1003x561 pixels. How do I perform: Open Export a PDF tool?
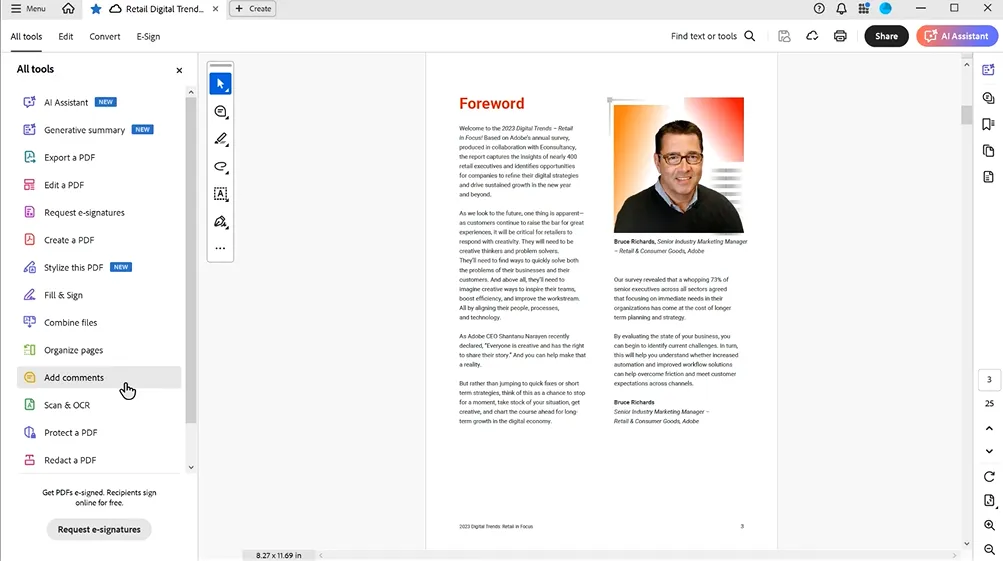[x=99, y=157]
